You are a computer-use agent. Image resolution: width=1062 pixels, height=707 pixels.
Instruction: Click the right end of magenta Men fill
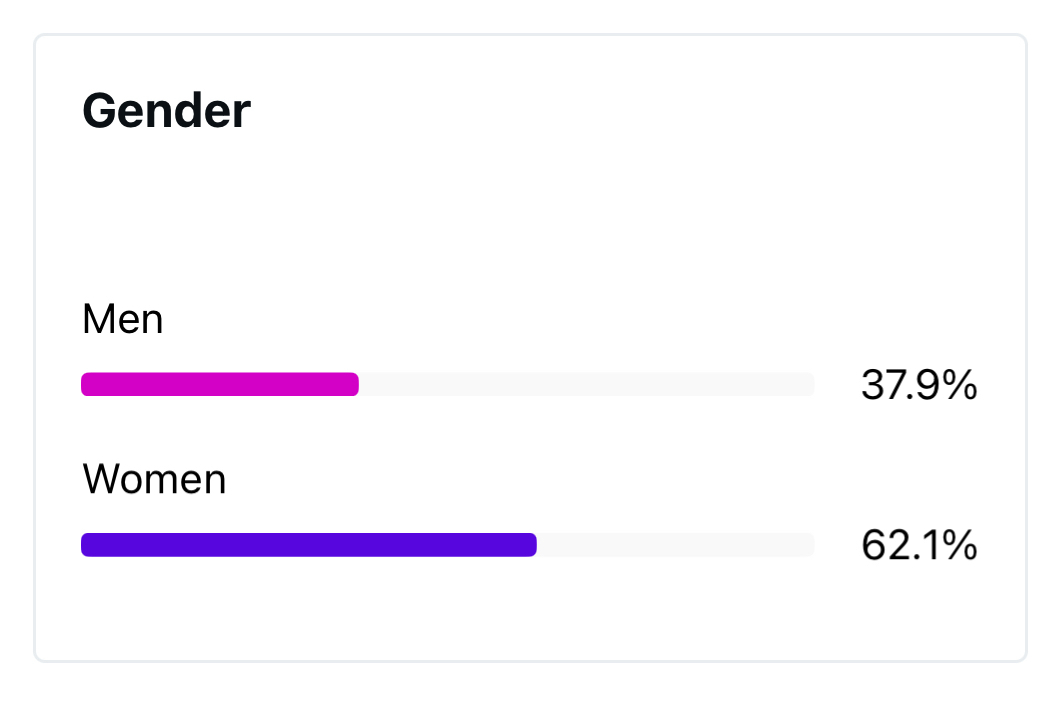[354, 385]
